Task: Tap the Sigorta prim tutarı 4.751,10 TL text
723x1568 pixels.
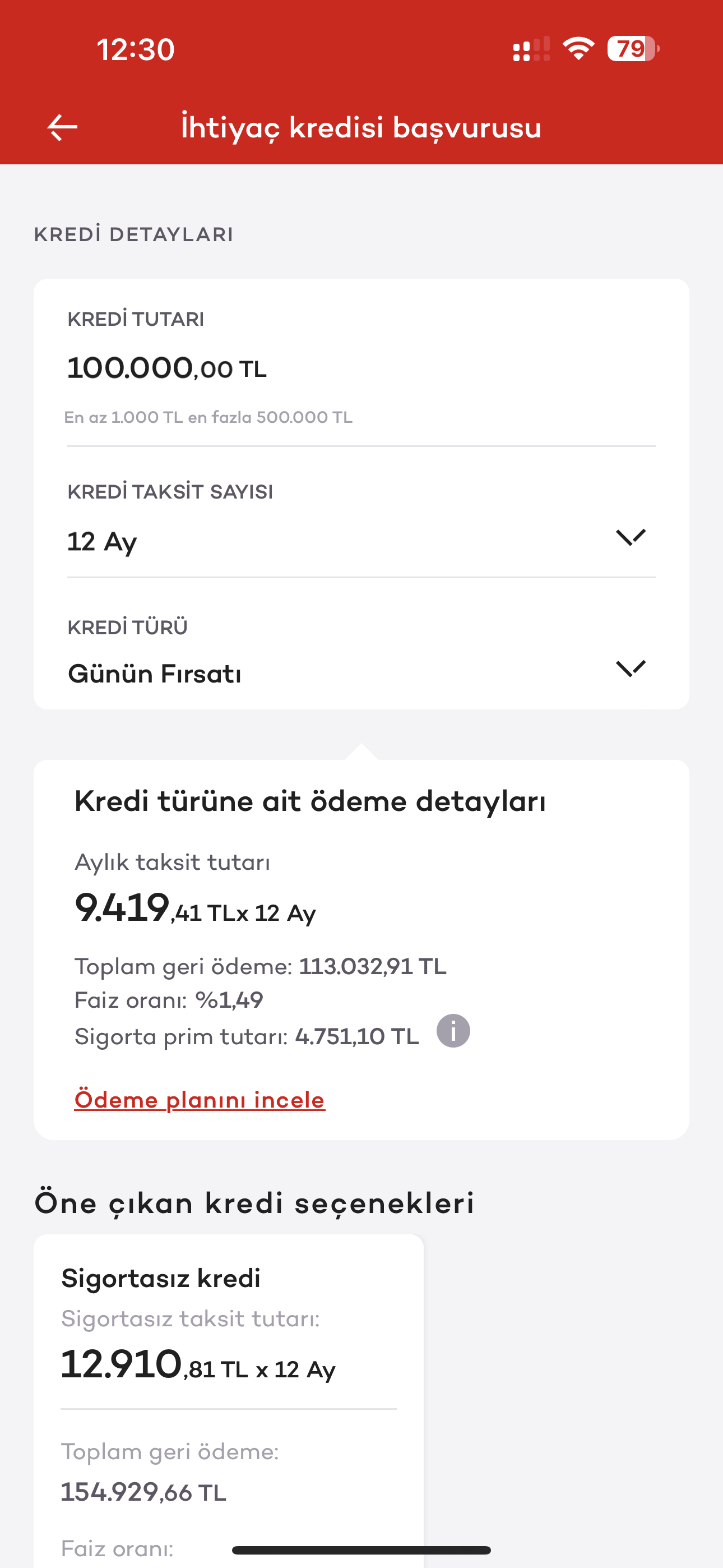Action: tap(247, 1036)
